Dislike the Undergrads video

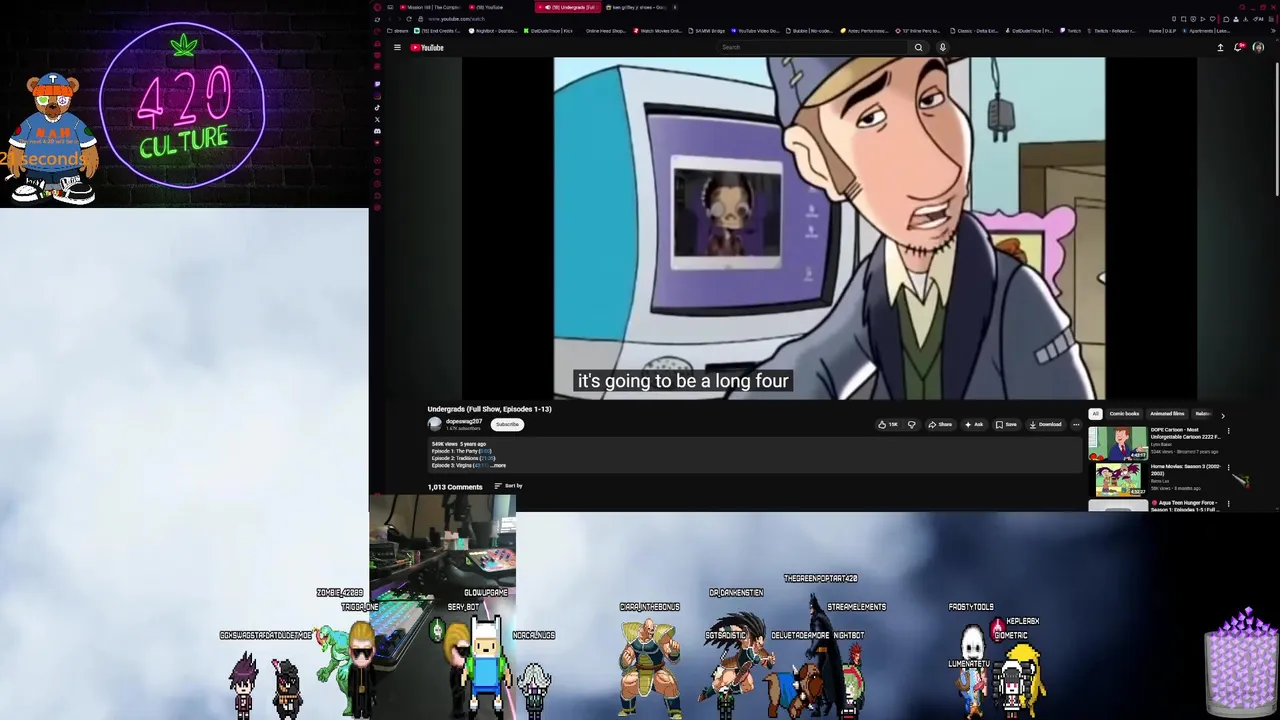[912, 424]
